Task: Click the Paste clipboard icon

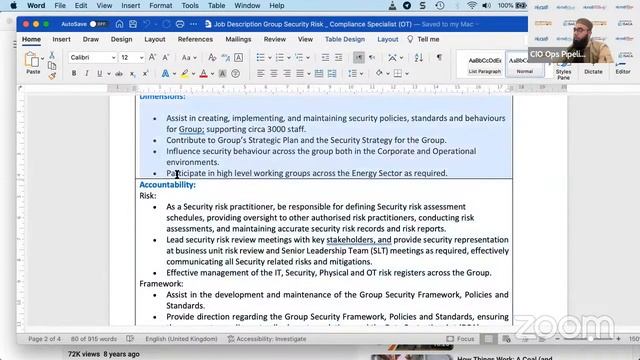Action: pos(32,60)
